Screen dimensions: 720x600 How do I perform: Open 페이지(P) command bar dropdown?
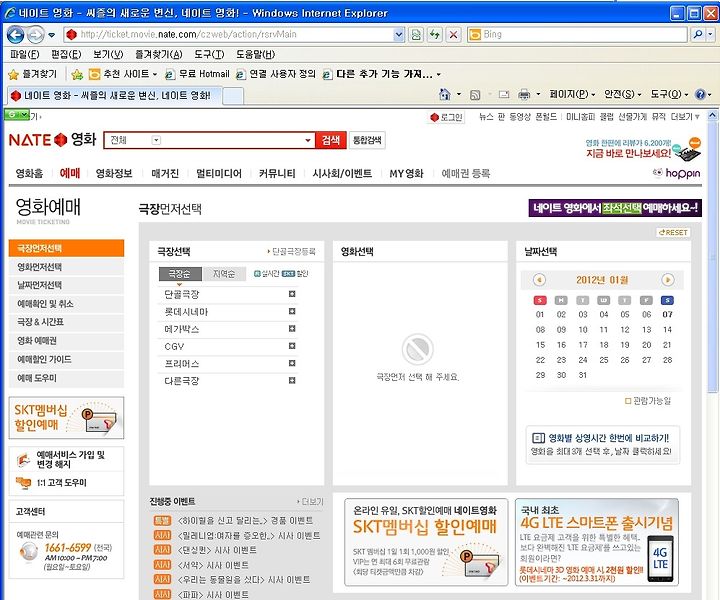pyautogui.click(x=572, y=95)
